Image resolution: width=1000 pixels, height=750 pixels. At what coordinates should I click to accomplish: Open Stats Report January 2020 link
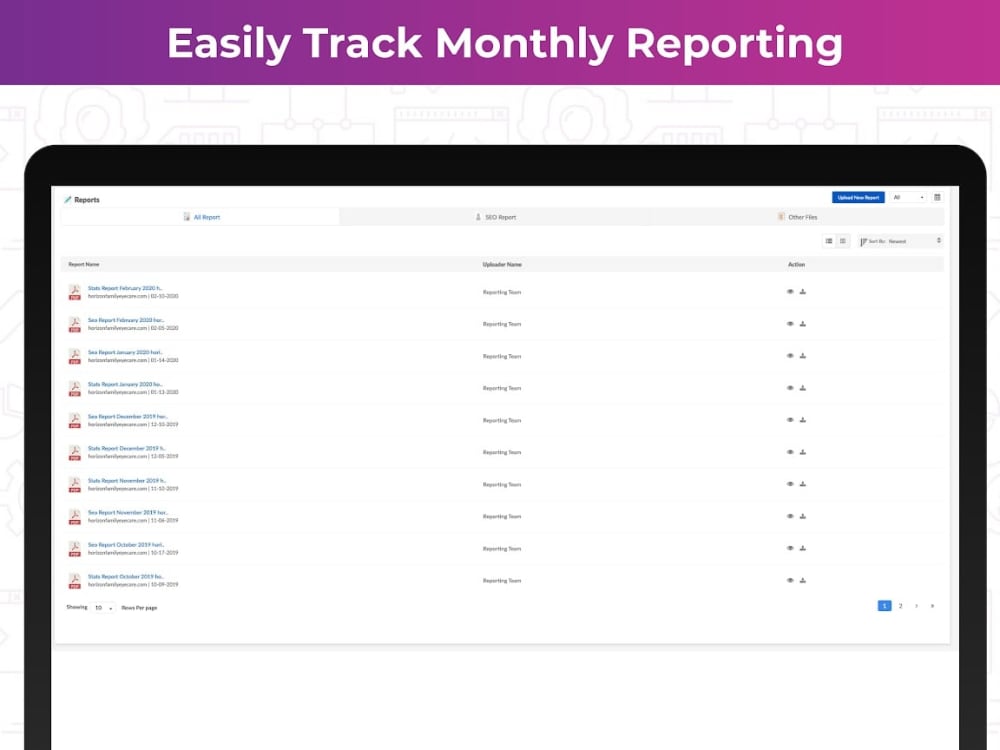coord(125,385)
